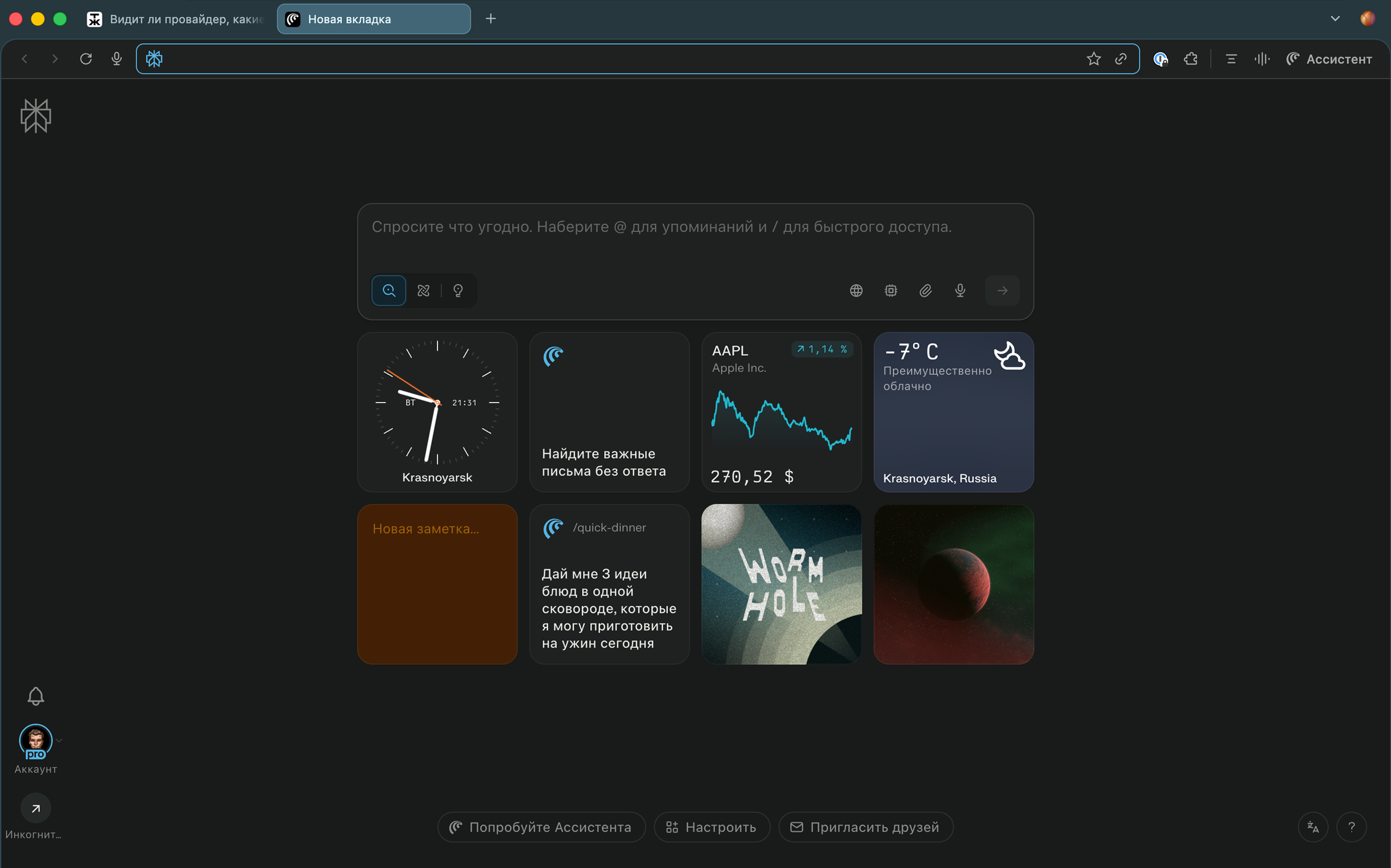This screenshot has height=868, width=1391.
Task: Click the copy link icon in the address bar
Action: [1120, 59]
